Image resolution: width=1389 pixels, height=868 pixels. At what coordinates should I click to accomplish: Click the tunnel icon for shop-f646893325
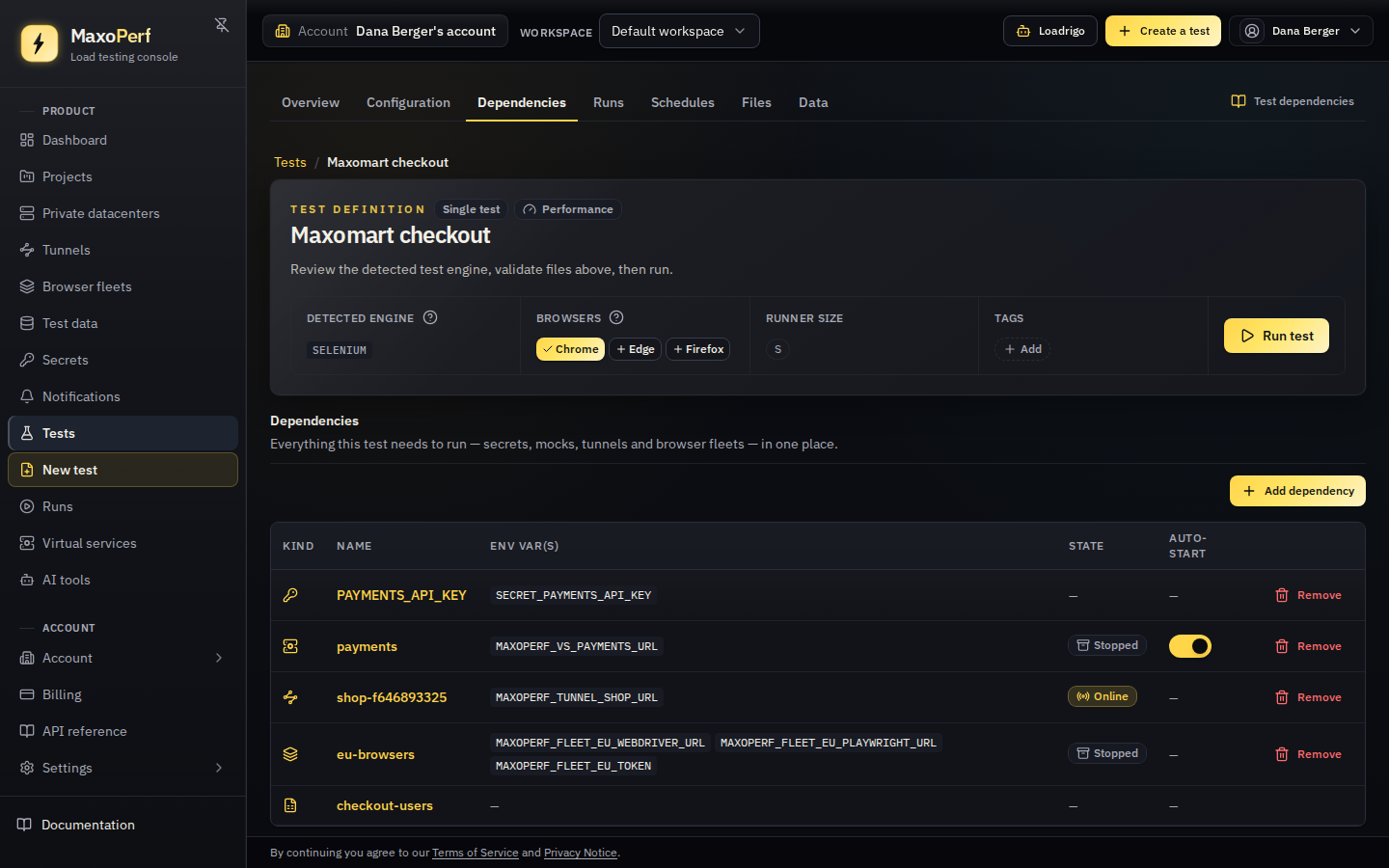click(x=290, y=697)
